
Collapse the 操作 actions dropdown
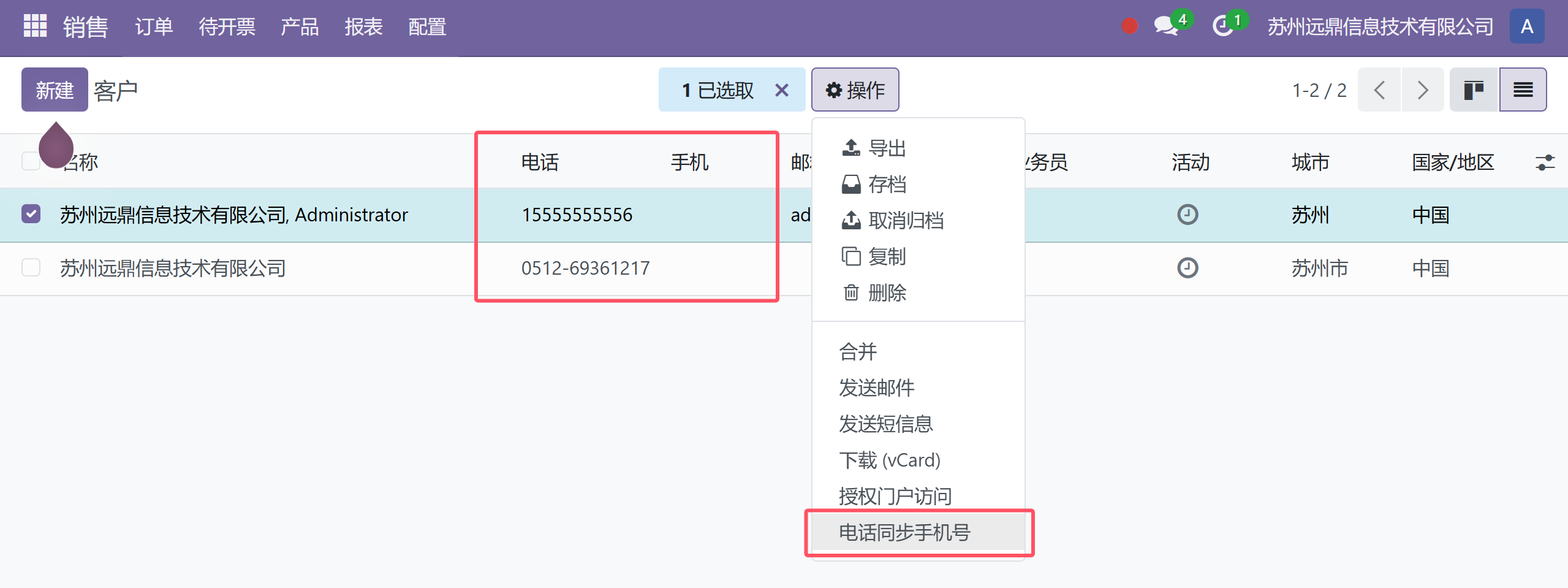[x=855, y=90]
